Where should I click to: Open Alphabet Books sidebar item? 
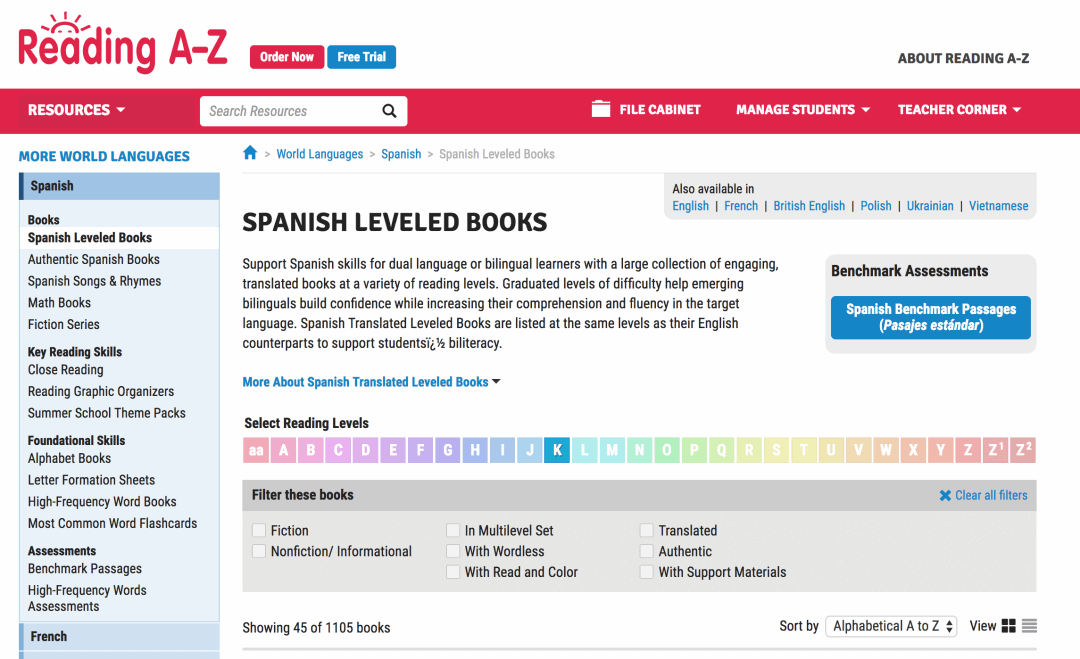pos(70,459)
